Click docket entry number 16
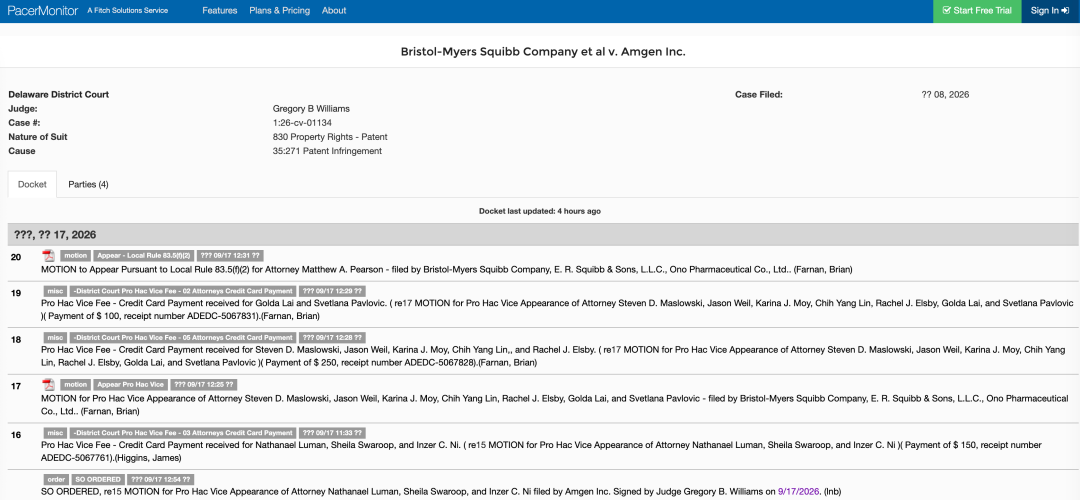 coord(17,435)
